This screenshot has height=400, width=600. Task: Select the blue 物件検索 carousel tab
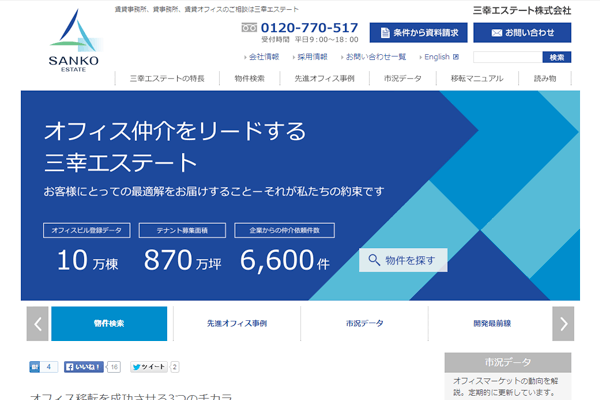[x=109, y=323]
